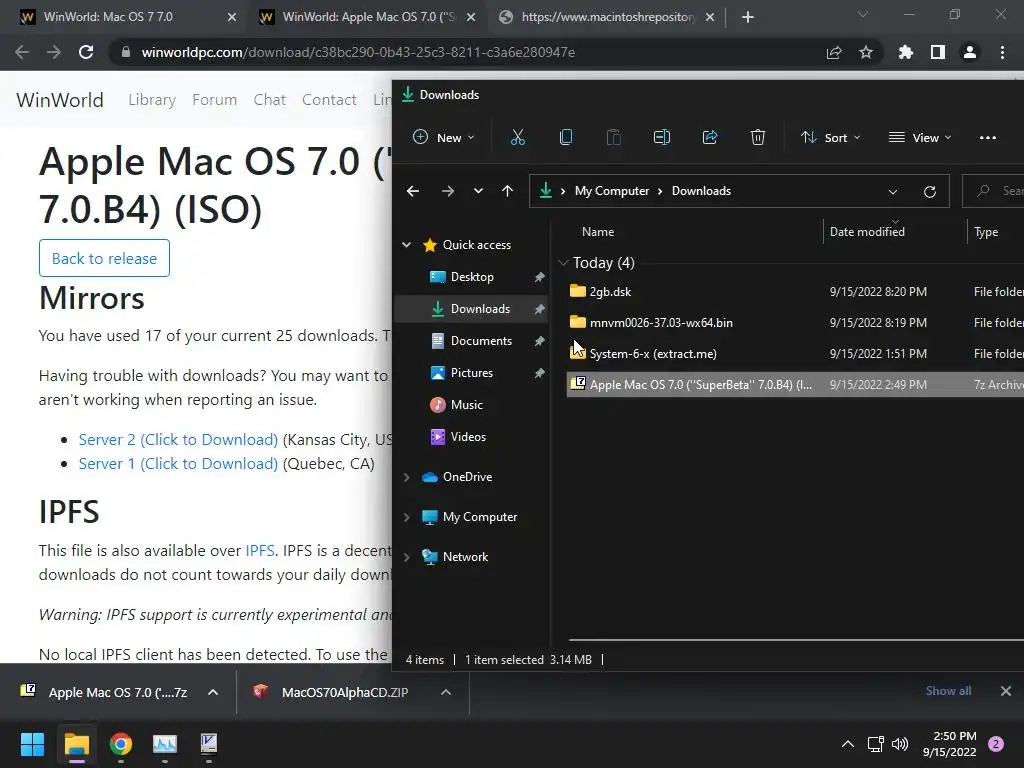Open notification center badge
1024x768 pixels.
click(x=996, y=744)
